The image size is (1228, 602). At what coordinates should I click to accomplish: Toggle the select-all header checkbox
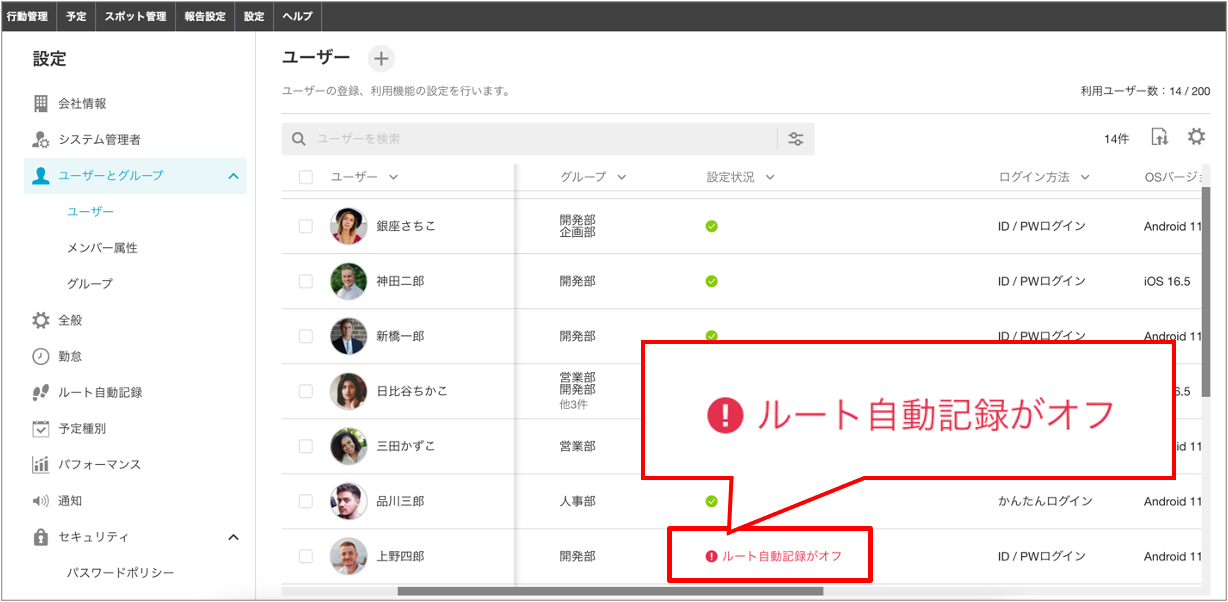(x=306, y=177)
